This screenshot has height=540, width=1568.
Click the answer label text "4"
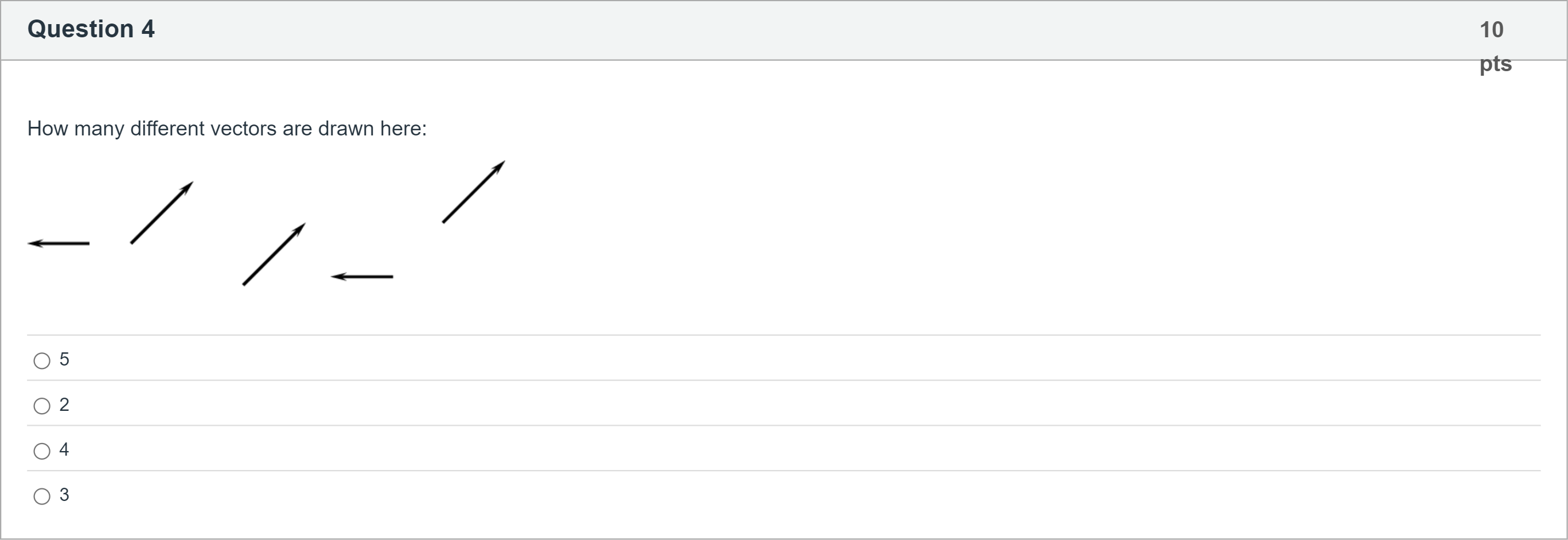pos(64,450)
